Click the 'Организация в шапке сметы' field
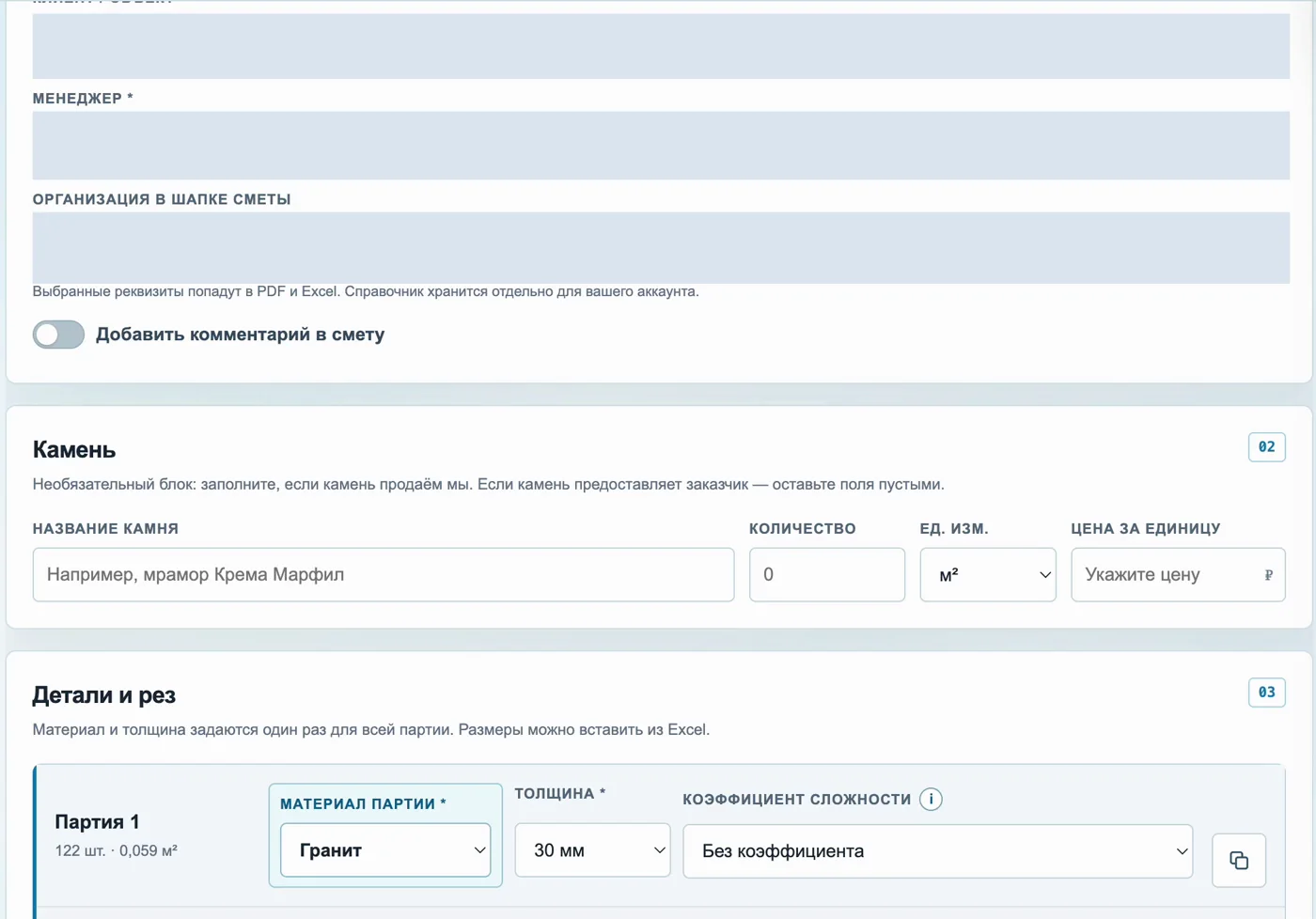The image size is (1316, 919). pyautogui.click(x=661, y=248)
